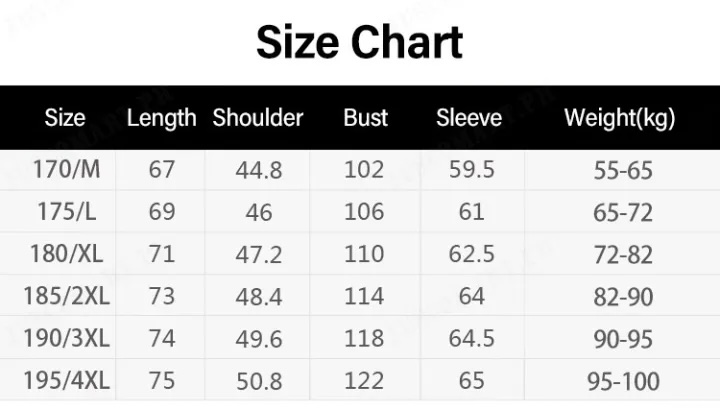720x410 pixels.
Task: Click the Weight(kg) column header
Action: pos(619,118)
